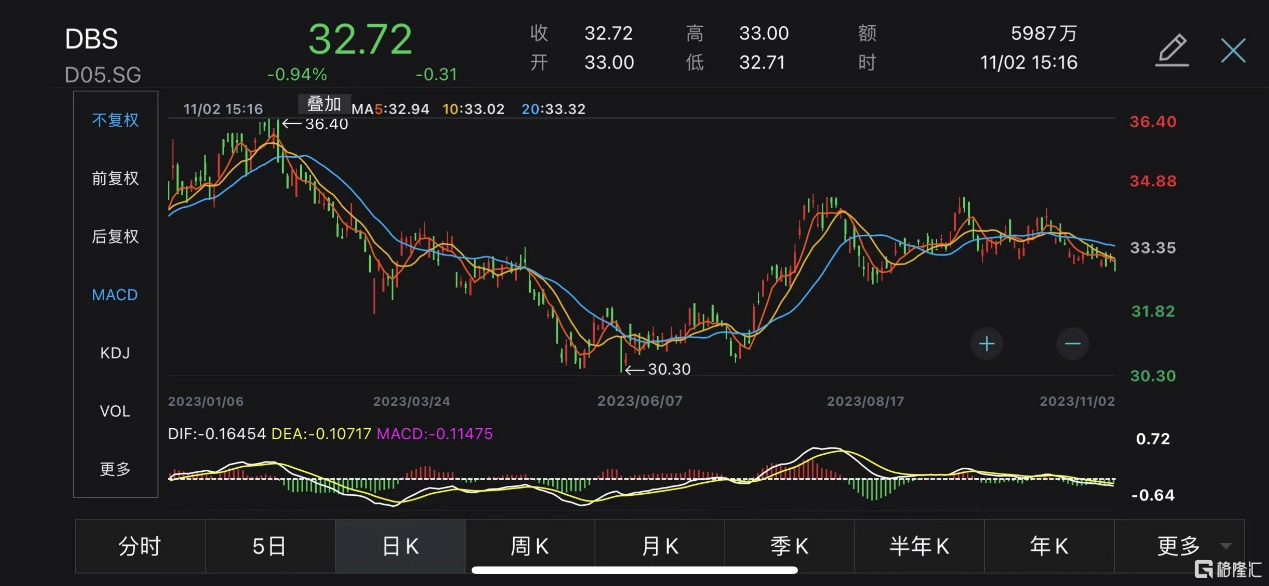Select 前复权 price adjustment option
This screenshot has height=586, width=1269.
(x=115, y=178)
